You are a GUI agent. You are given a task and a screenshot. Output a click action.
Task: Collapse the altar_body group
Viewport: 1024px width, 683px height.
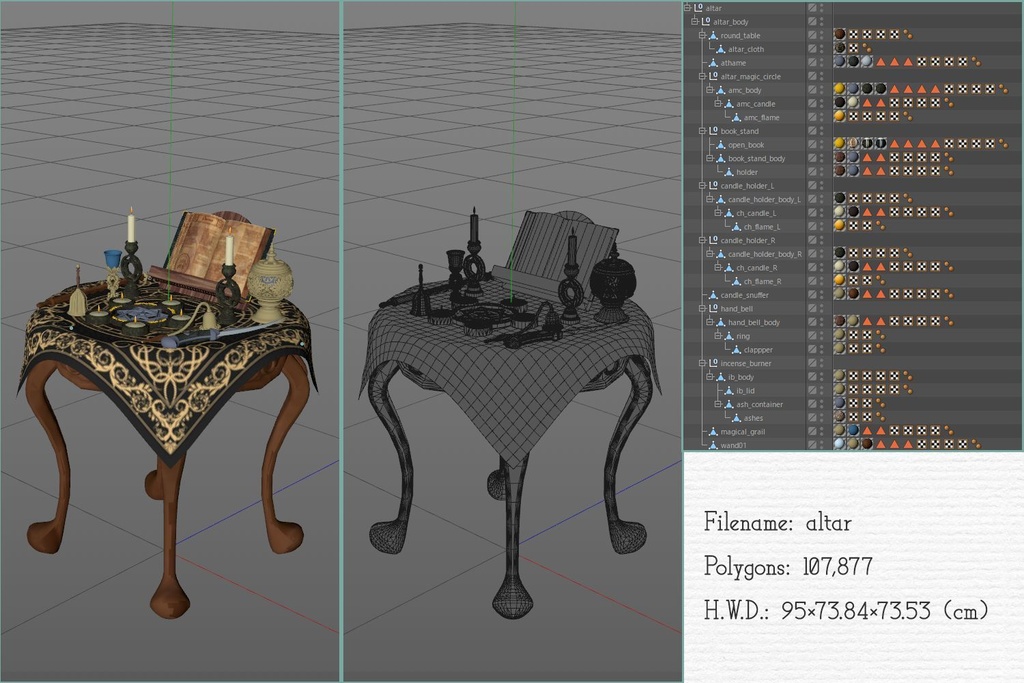pos(695,22)
